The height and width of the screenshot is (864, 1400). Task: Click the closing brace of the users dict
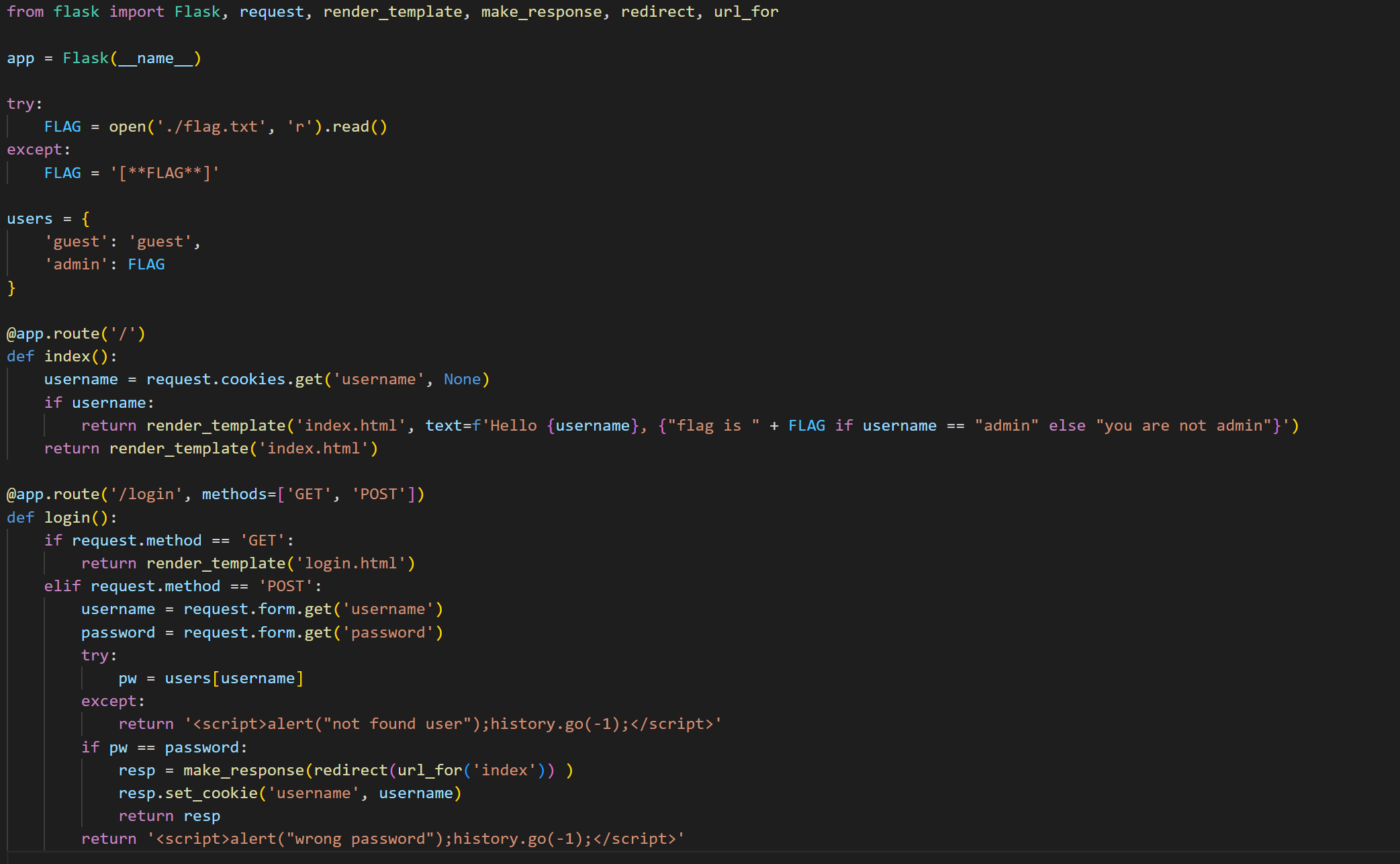pos(11,288)
